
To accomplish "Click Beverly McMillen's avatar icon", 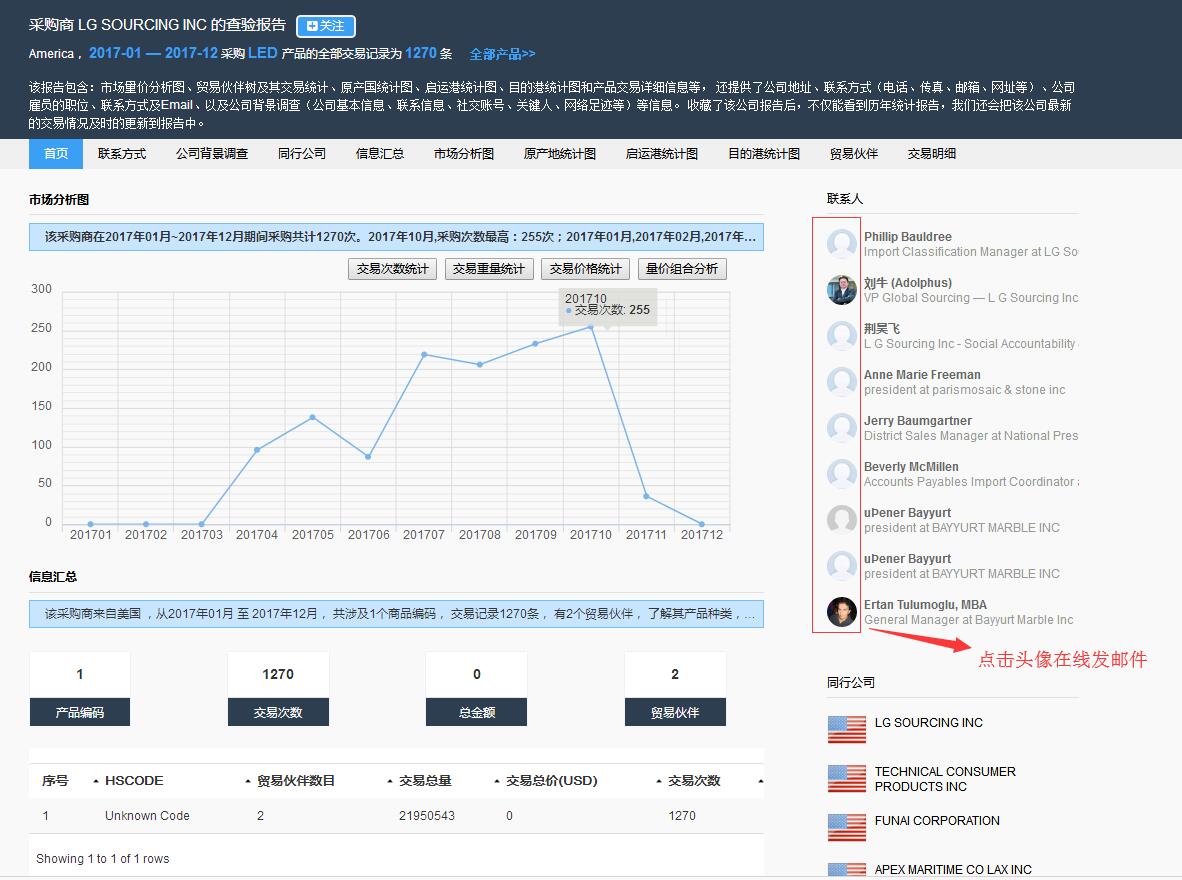I will (841, 474).
